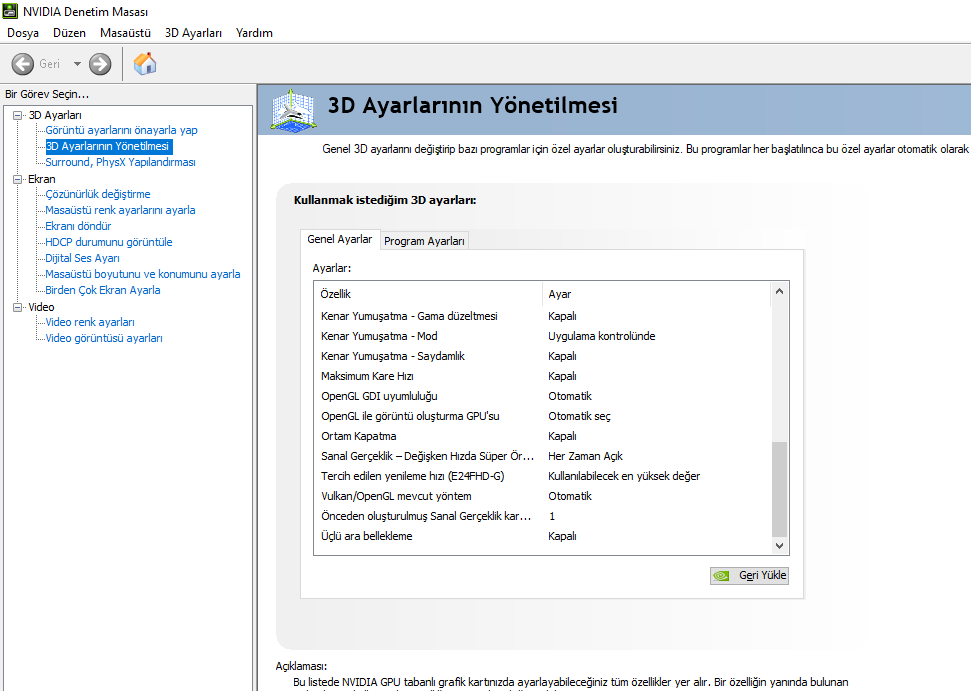This screenshot has height=691, width=971.
Task: Open HDCP durumunu görüntüle
Action: tap(108, 242)
